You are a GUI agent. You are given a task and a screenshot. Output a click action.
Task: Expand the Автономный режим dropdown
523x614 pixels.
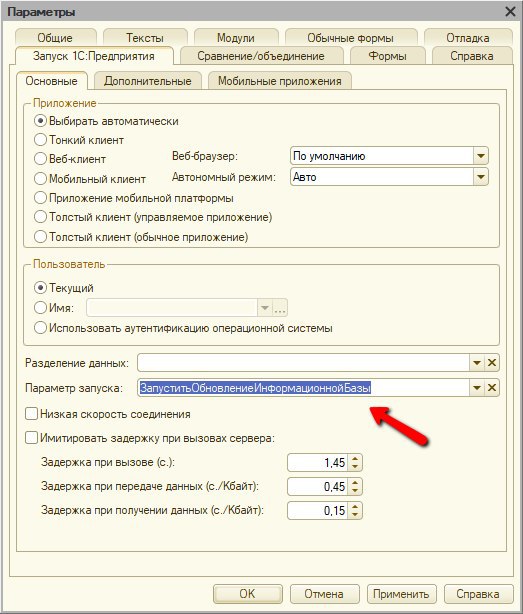[x=481, y=177]
